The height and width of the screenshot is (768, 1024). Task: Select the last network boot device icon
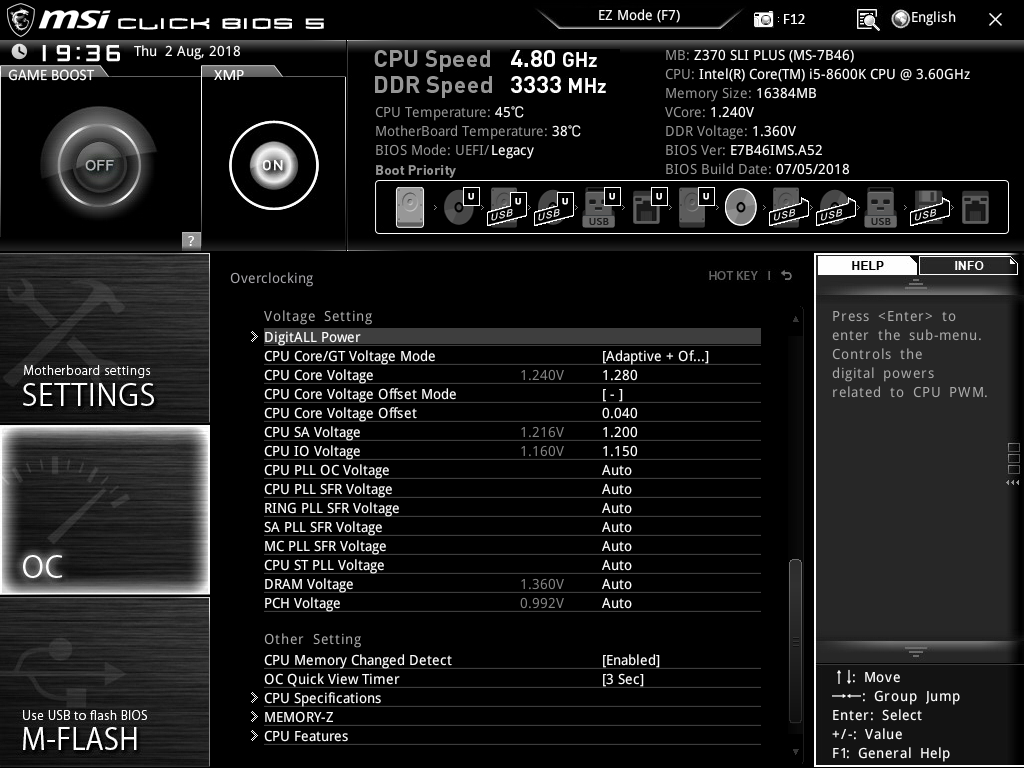[976, 208]
